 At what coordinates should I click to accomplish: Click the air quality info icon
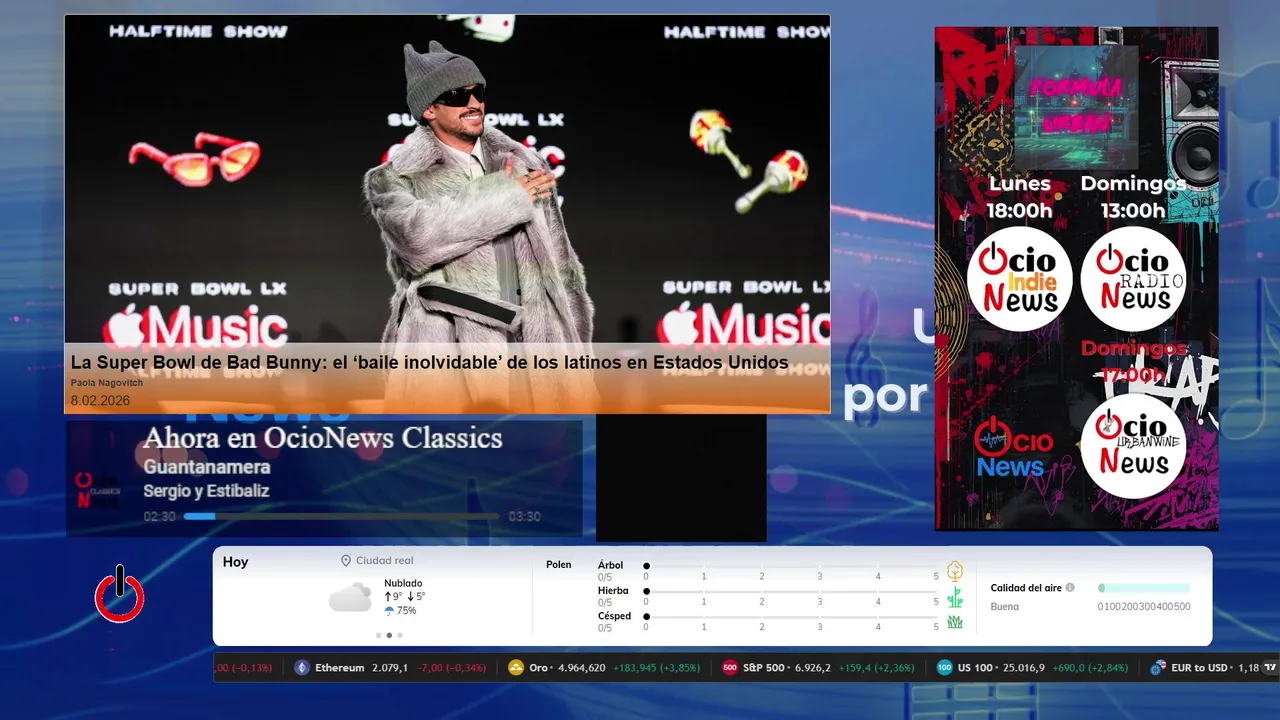[1070, 588]
